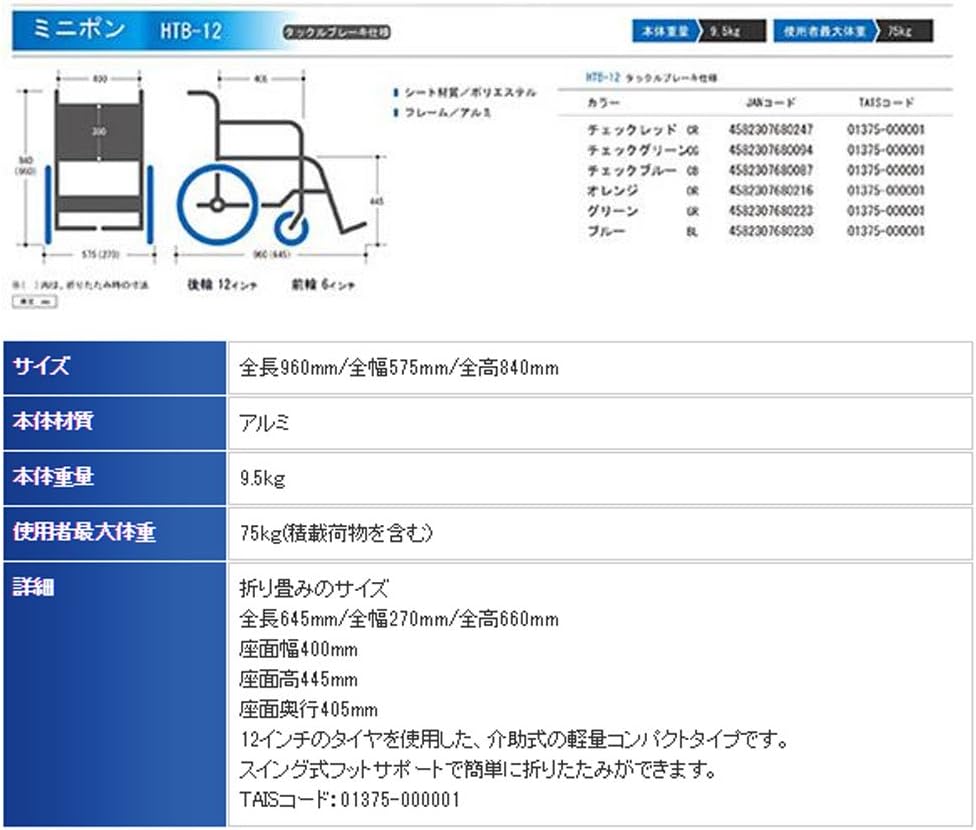Click the TAISコード column header
This screenshot has width=976, height=830.
886,103
